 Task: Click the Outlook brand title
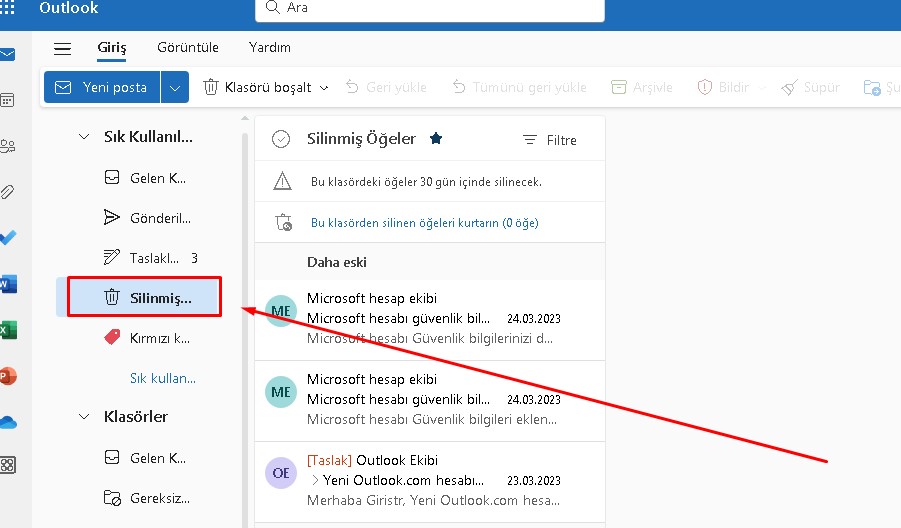pos(69,7)
